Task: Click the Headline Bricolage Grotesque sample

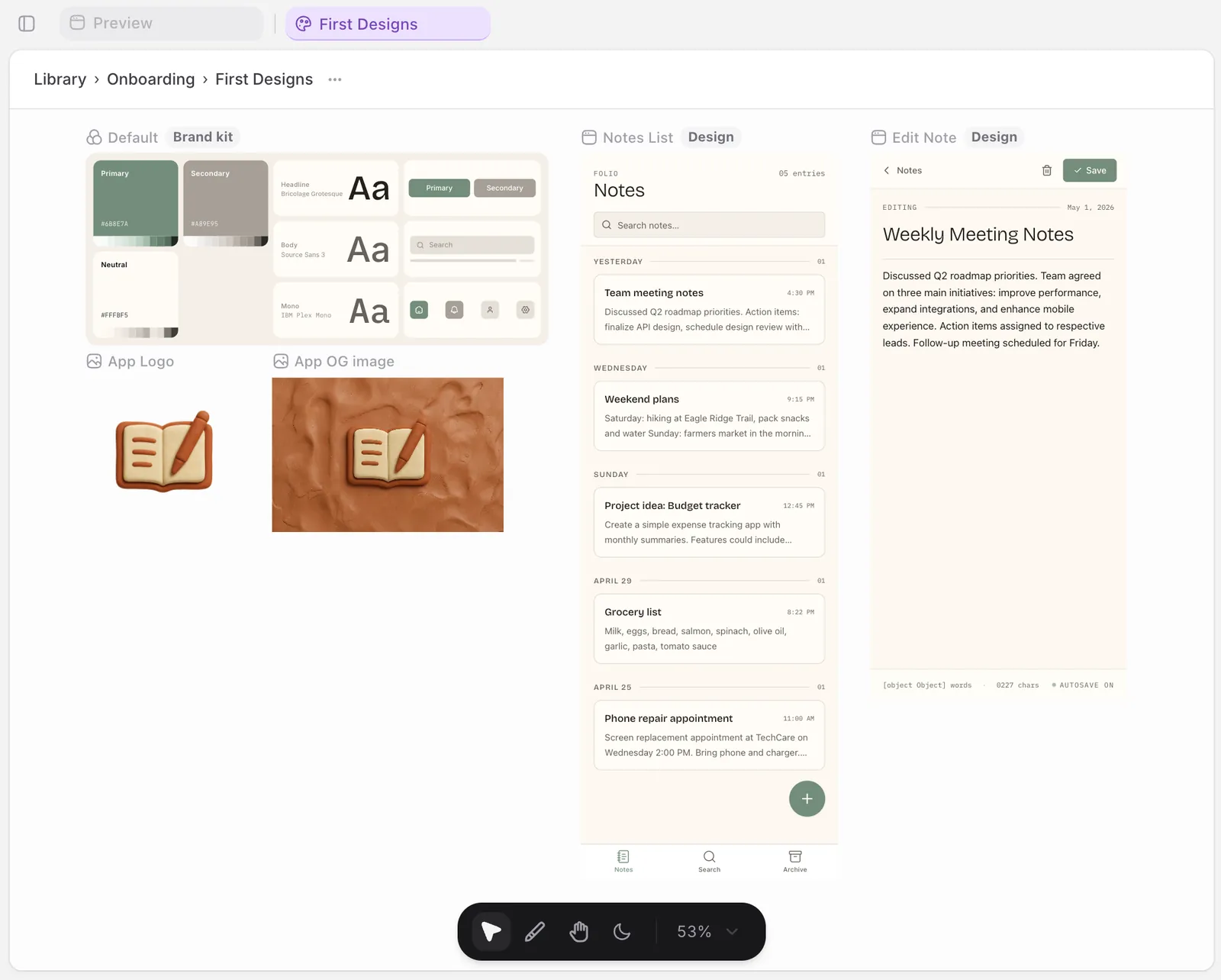Action: (x=336, y=189)
